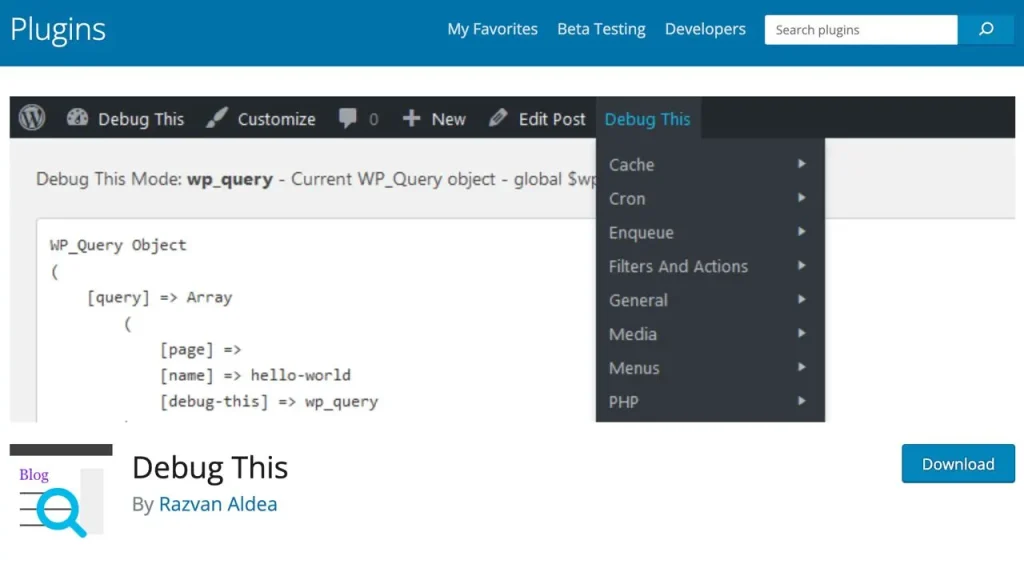This screenshot has width=1024, height=580.
Task: Click the Edit Post pencil icon
Action: pos(498,118)
